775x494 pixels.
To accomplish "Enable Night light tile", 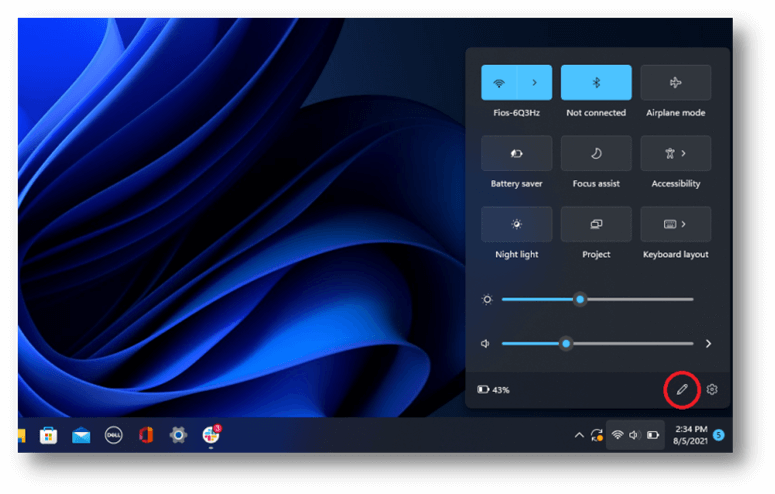I will coord(517,224).
